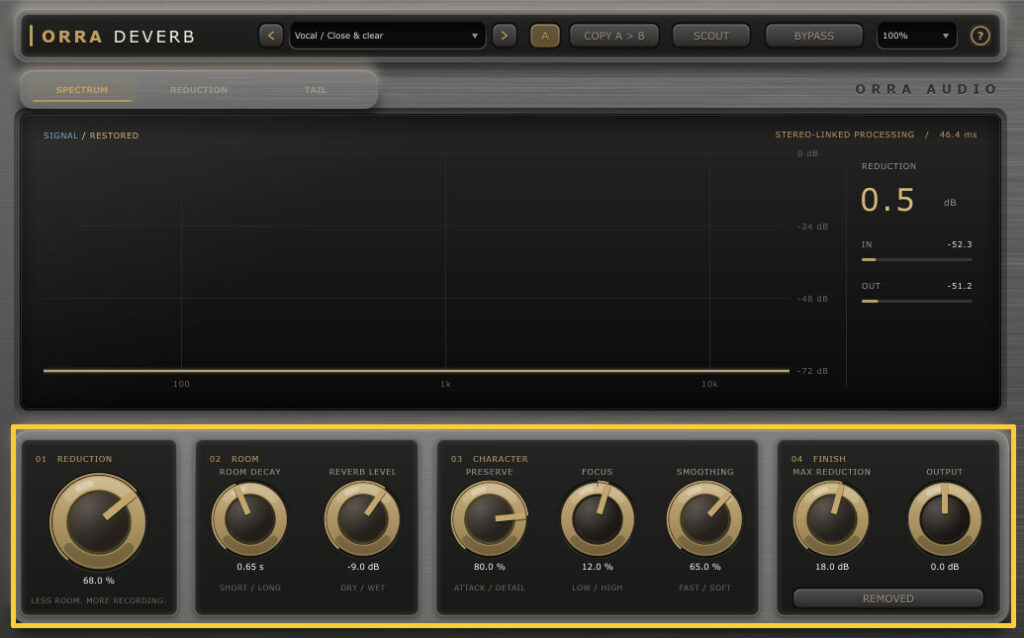Click the 65.0 % smoothing value

705,566
